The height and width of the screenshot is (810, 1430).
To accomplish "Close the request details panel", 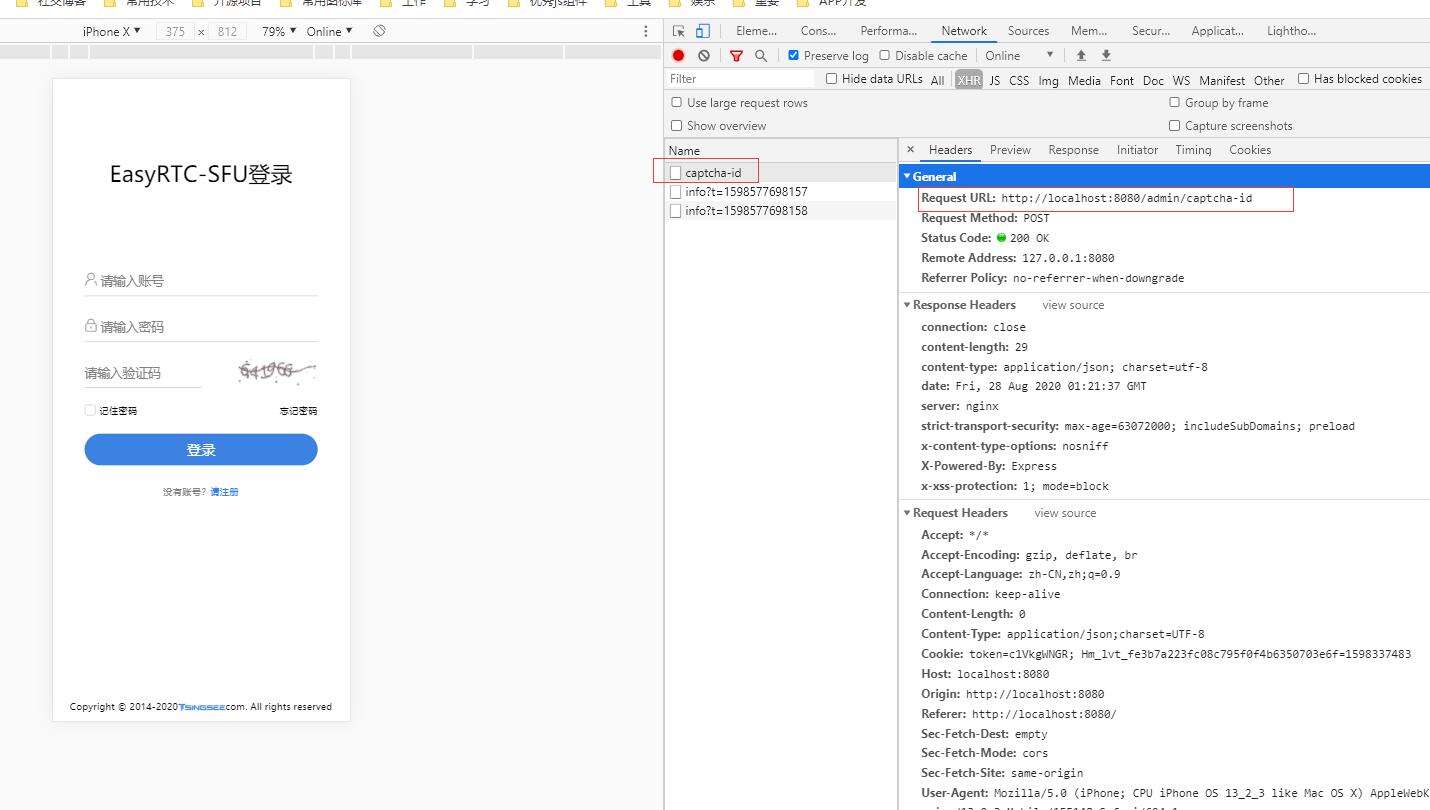I will pyautogui.click(x=910, y=150).
